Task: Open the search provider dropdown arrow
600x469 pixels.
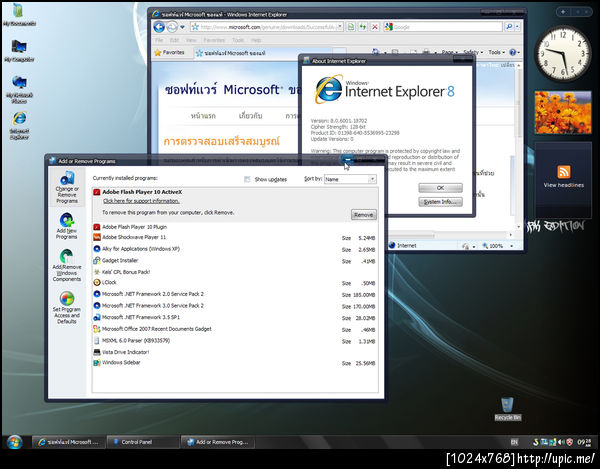Action: pyautogui.click(x=517, y=27)
